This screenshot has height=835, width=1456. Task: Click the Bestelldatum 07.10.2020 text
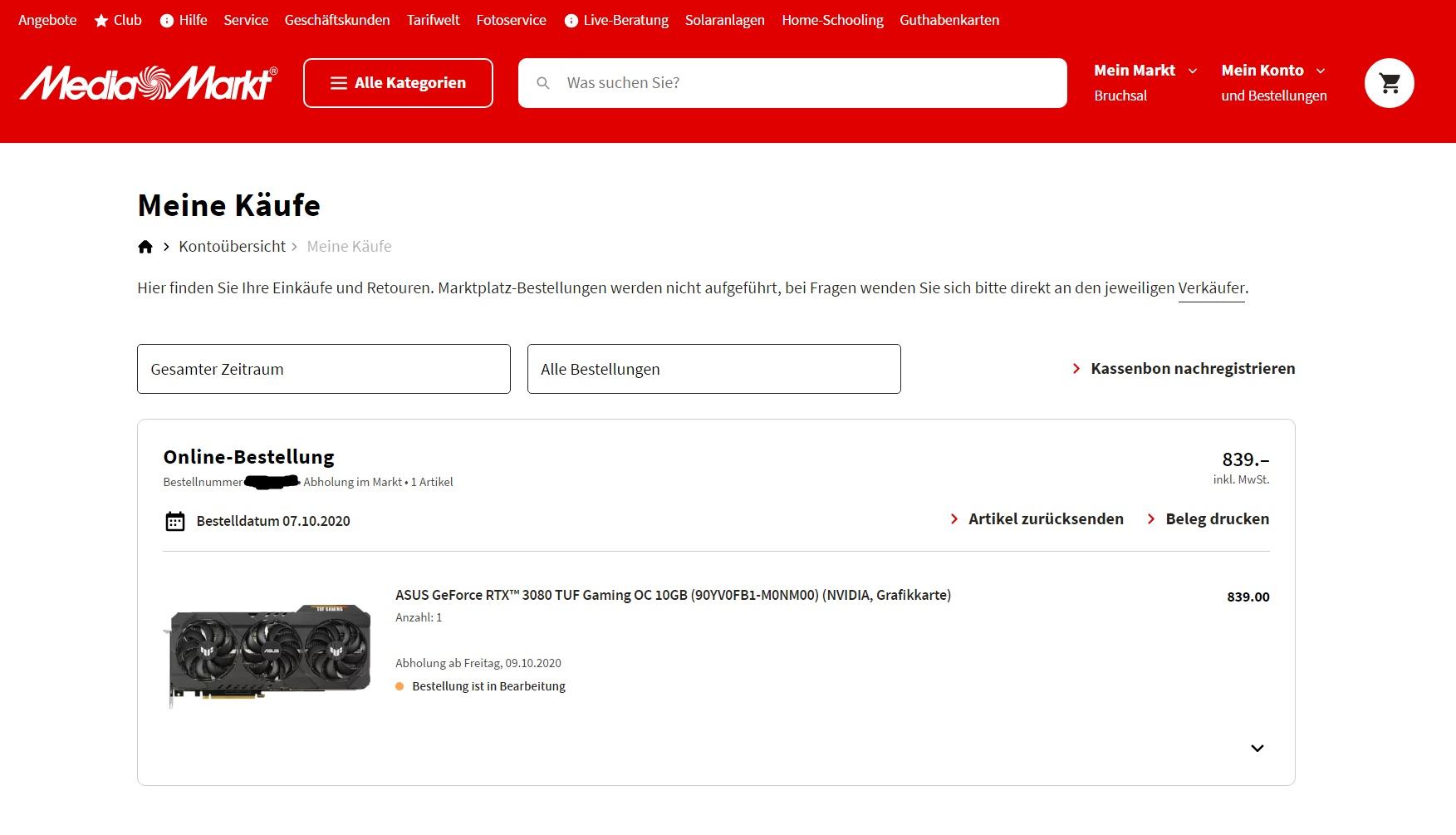pos(273,521)
